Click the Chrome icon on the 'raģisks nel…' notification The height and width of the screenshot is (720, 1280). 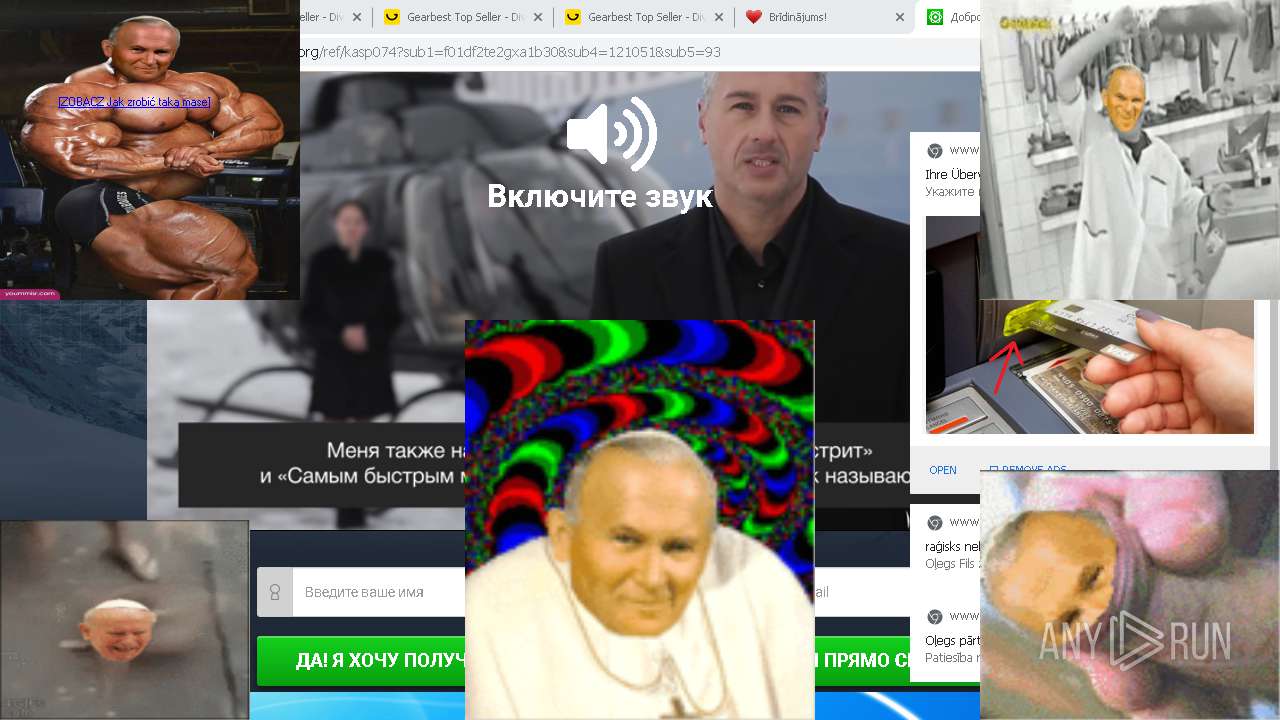pos(934,523)
